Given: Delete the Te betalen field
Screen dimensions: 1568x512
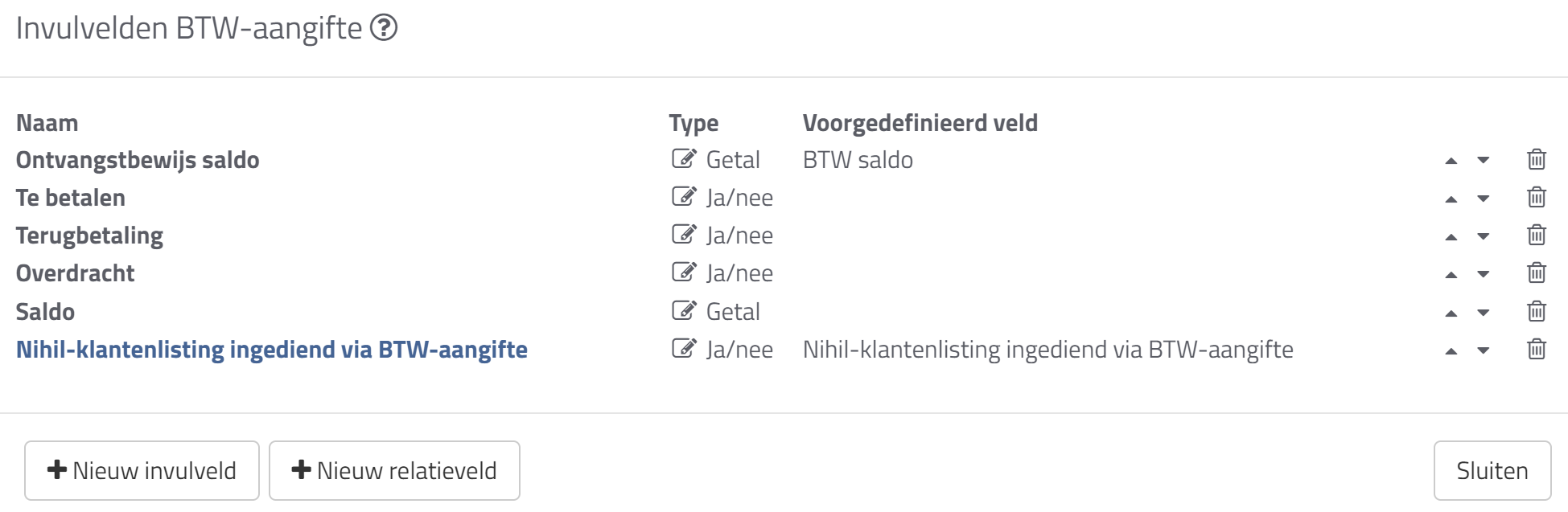Looking at the screenshot, I should point(1537,197).
